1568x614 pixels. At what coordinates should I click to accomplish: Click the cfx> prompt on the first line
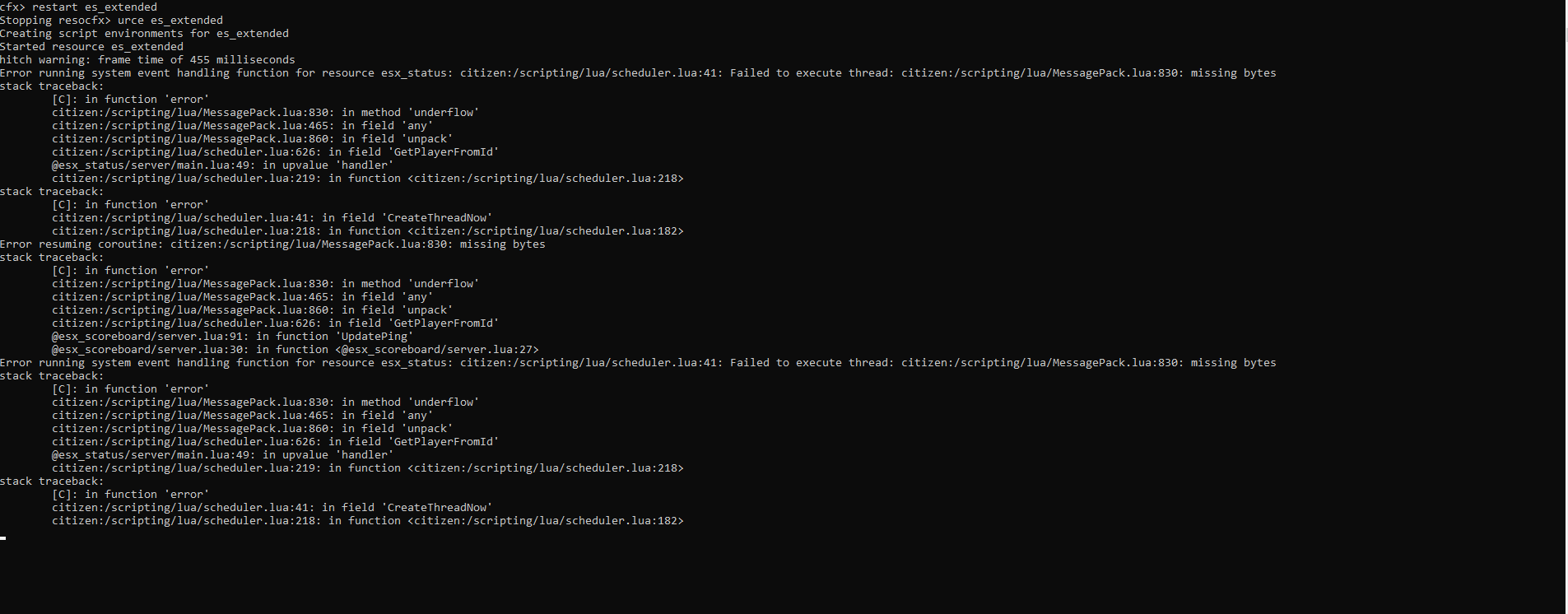pyautogui.click(x=12, y=7)
